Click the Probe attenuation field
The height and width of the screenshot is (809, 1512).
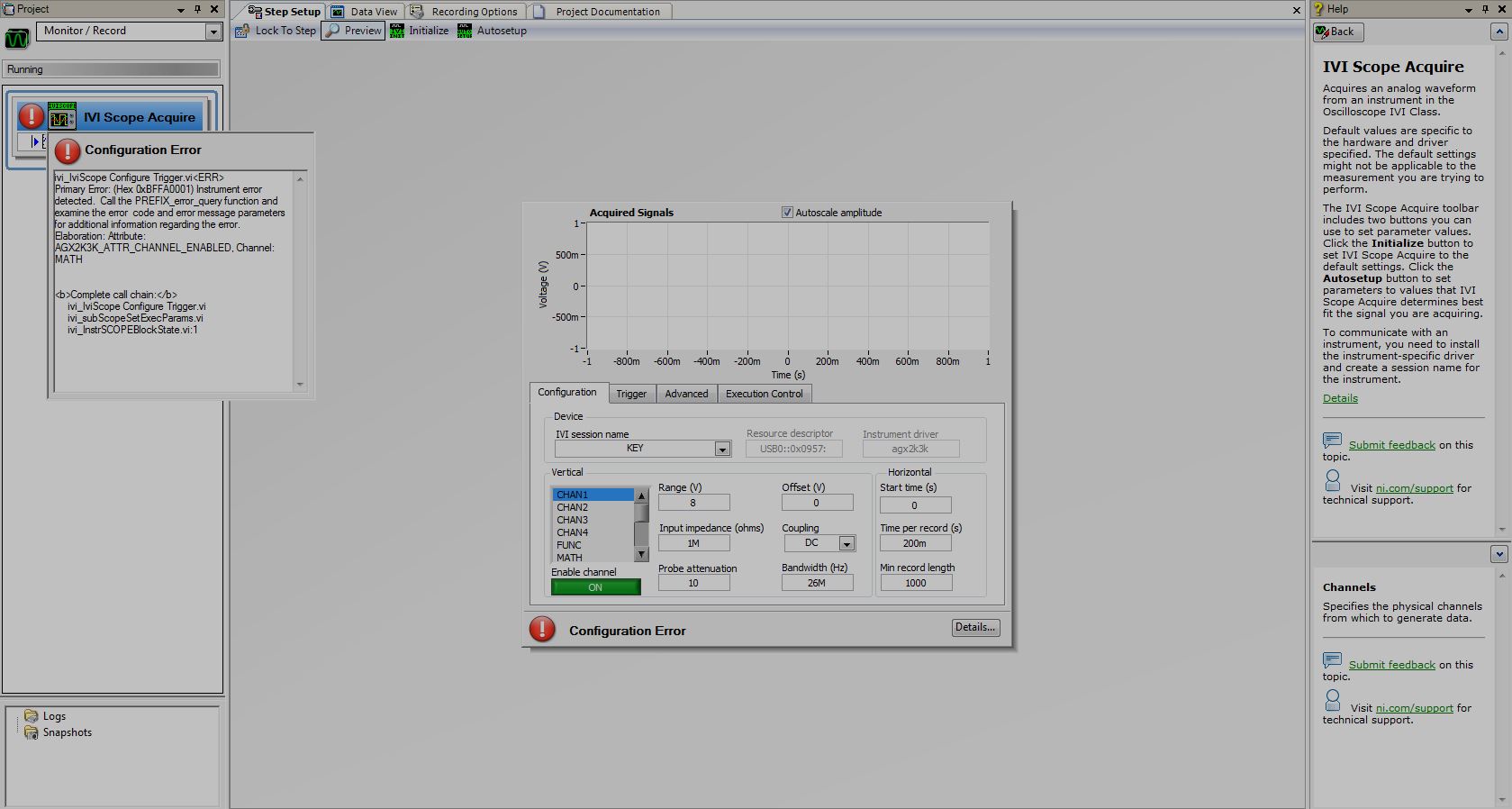coord(693,583)
